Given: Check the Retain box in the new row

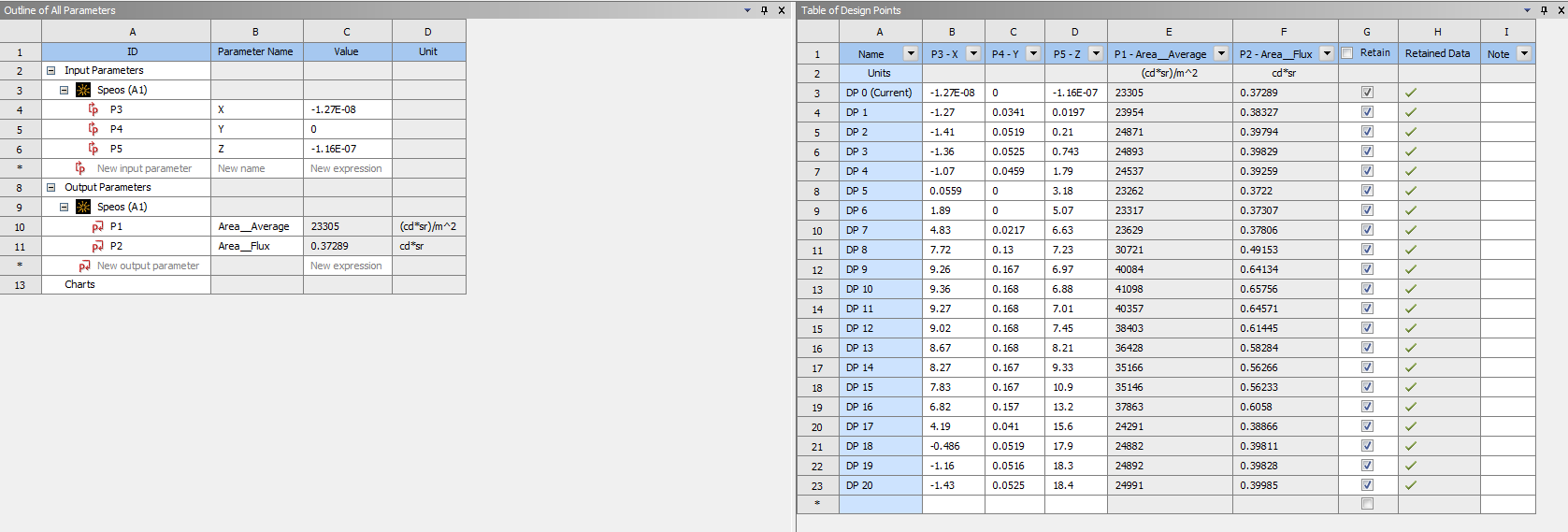Looking at the screenshot, I should coord(1367,504).
